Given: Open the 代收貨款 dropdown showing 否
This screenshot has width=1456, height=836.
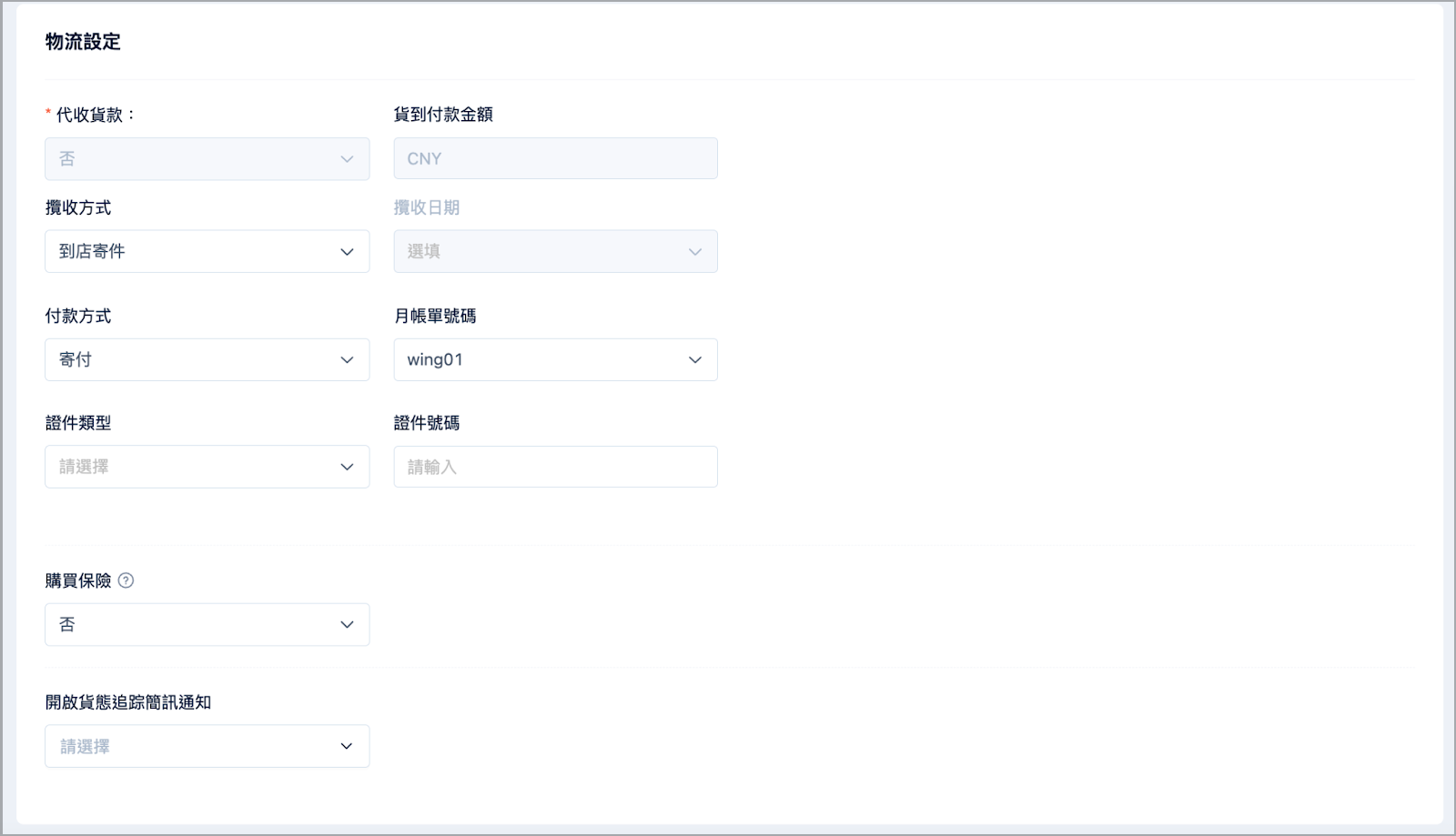Looking at the screenshot, I should (207, 159).
